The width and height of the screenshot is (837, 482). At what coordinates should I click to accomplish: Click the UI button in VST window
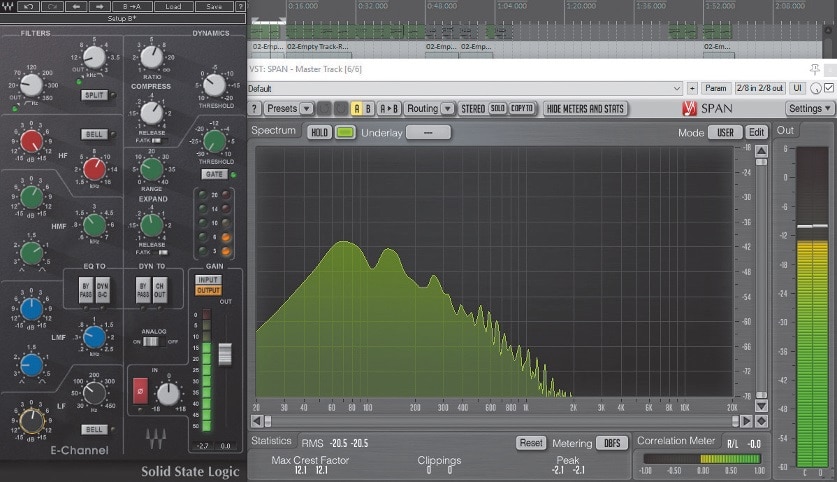pyautogui.click(x=797, y=88)
